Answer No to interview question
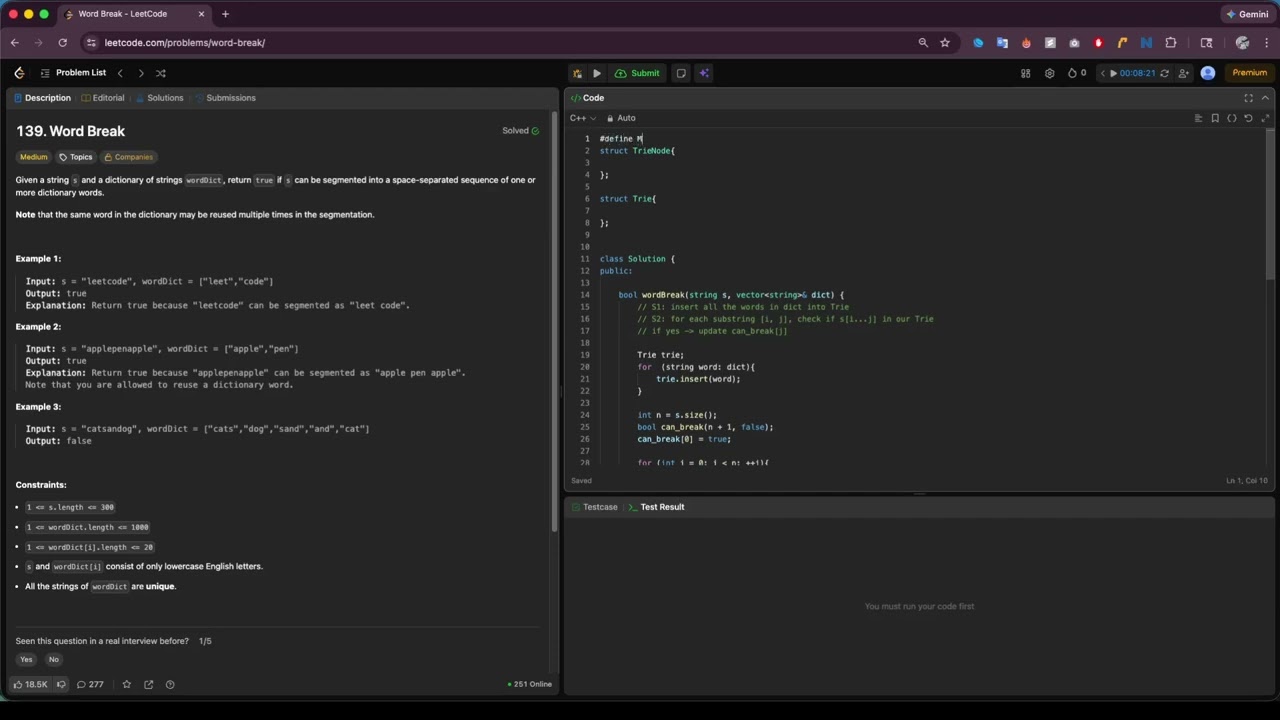The image size is (1280, 720). click(54, 659)
